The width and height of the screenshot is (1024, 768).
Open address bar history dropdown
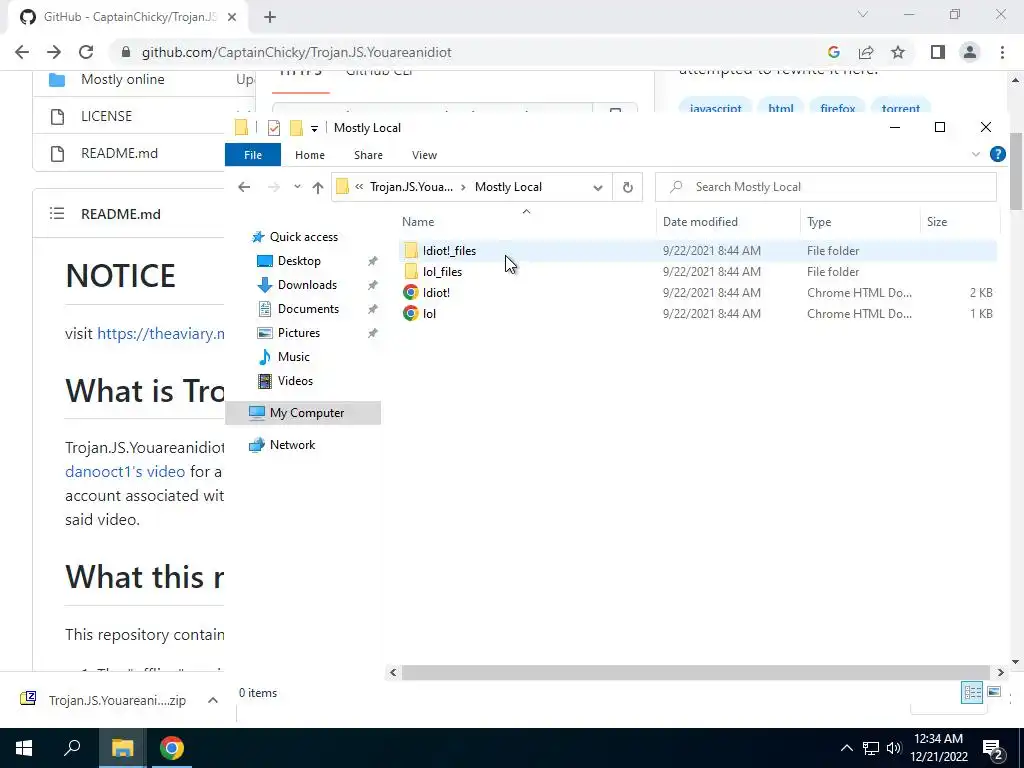coord(598,187)
